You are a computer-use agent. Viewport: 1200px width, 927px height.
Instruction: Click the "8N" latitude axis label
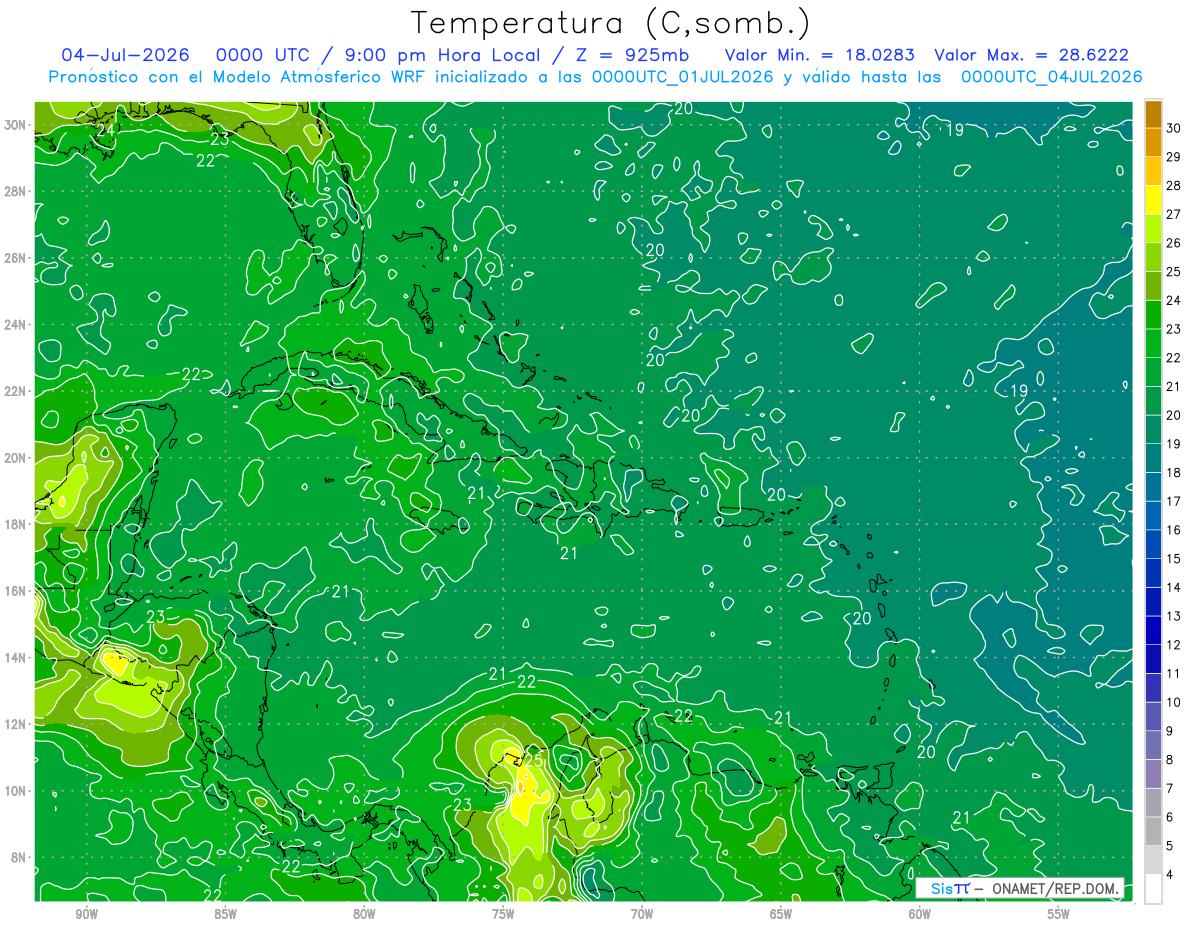tap(20, 857)
